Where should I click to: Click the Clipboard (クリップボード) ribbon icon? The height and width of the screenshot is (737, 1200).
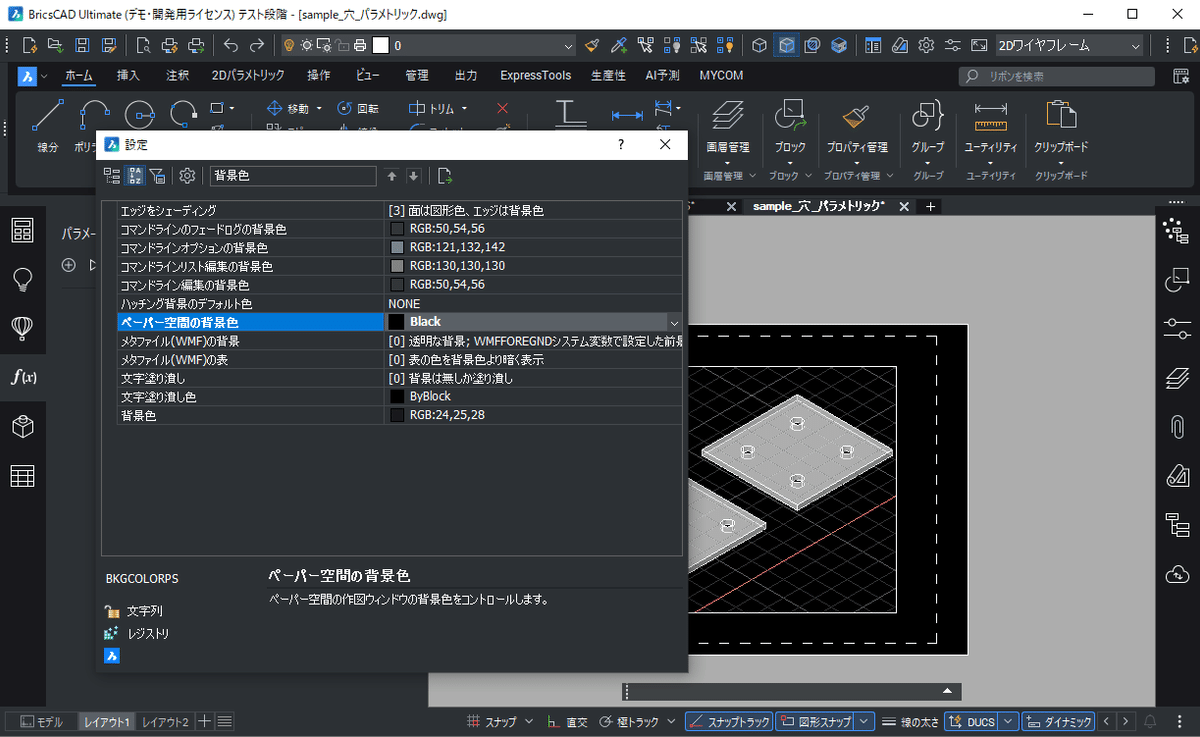click(x=1061, y=117)
